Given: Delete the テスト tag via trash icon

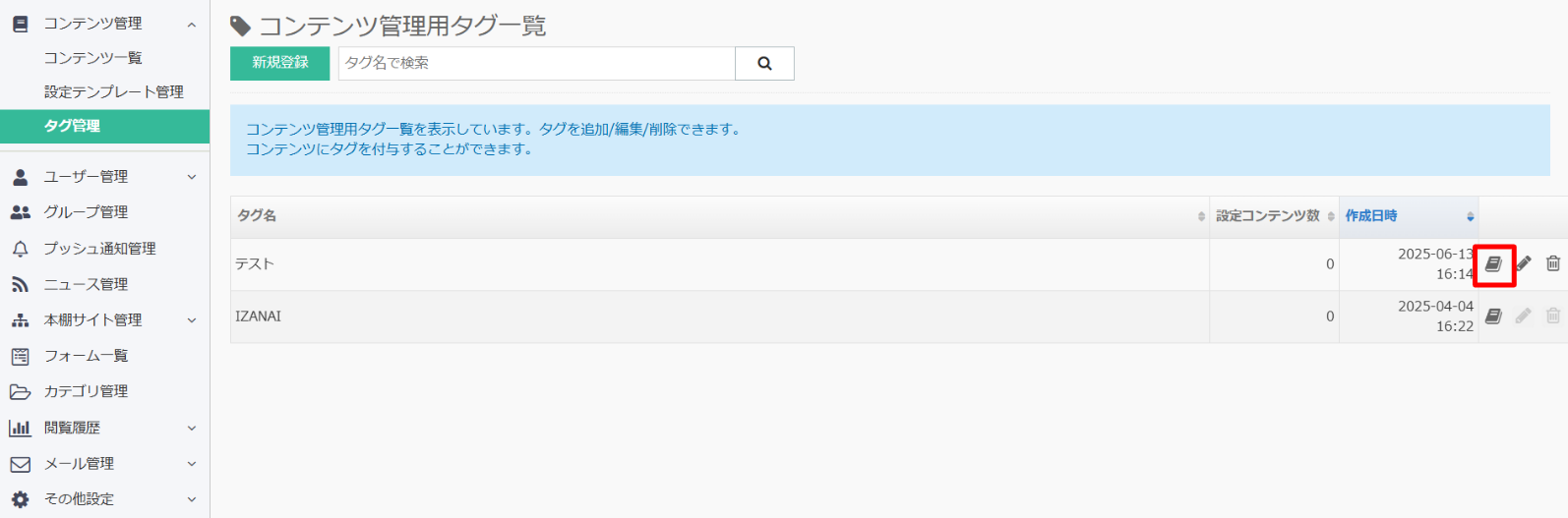Looking at the screenshot, I should pos(1553,263).
